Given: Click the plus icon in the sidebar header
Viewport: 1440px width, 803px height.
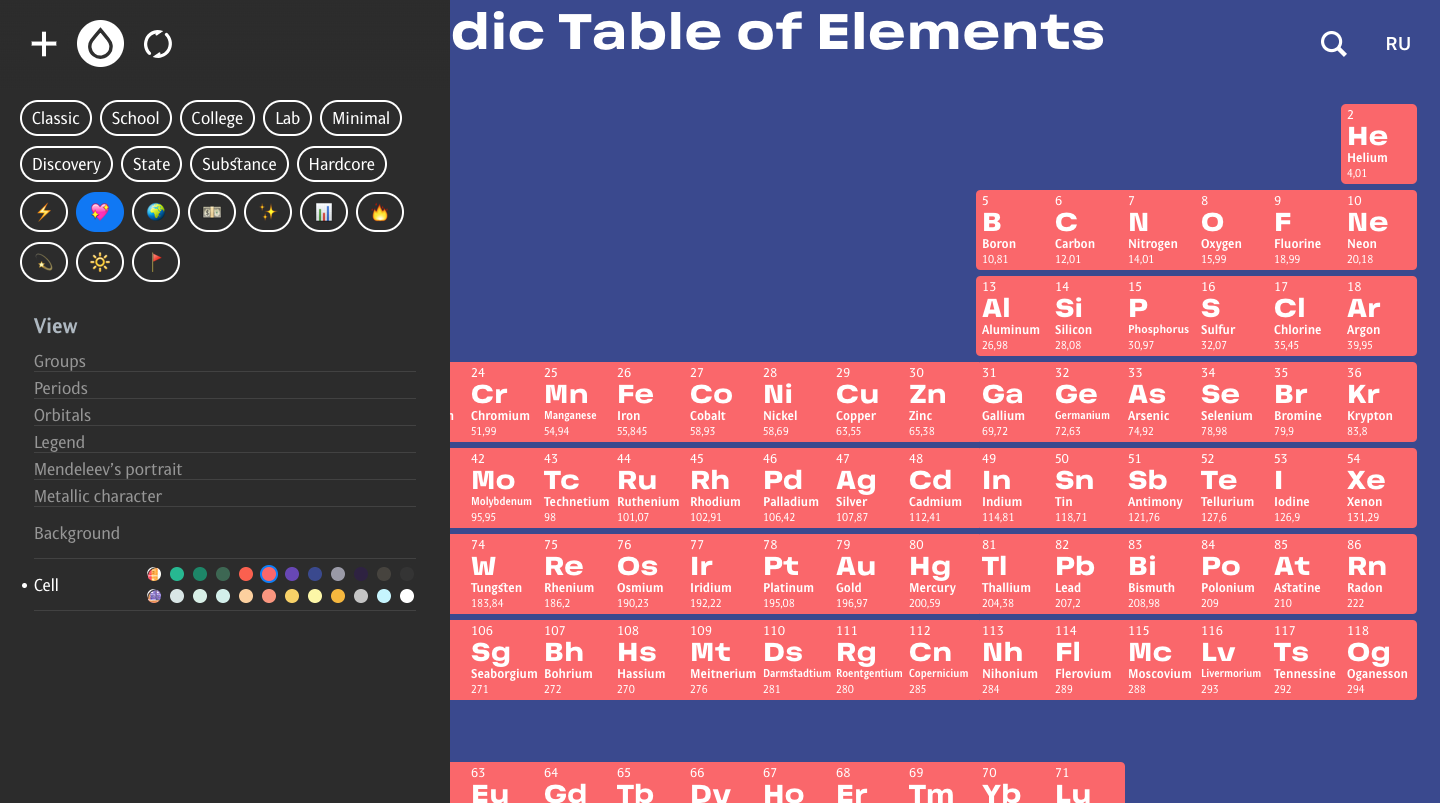Looking at the screenshot, I should tap(44, 44).
